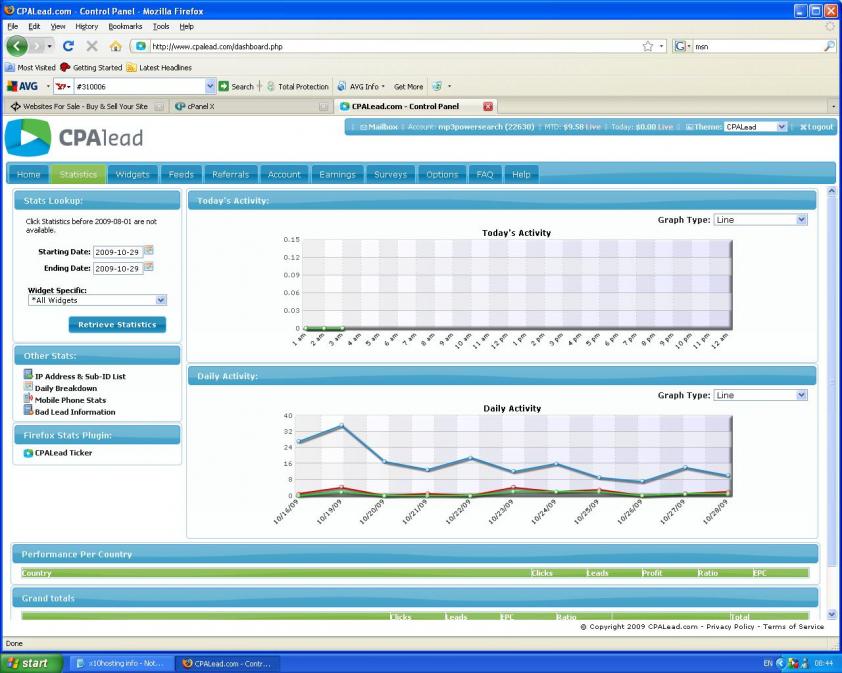Image resolution: width=842 pixels, height=673 pixels.
Task: Open the Starting Date calendar picker
Action: (149, 251)
